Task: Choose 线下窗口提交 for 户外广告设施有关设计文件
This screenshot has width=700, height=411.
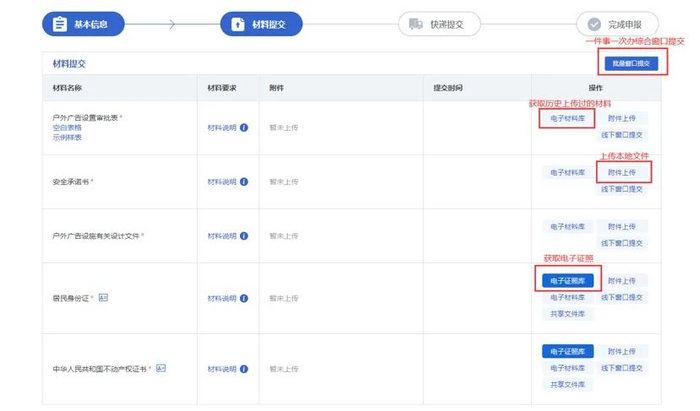Action: [622, 243]
